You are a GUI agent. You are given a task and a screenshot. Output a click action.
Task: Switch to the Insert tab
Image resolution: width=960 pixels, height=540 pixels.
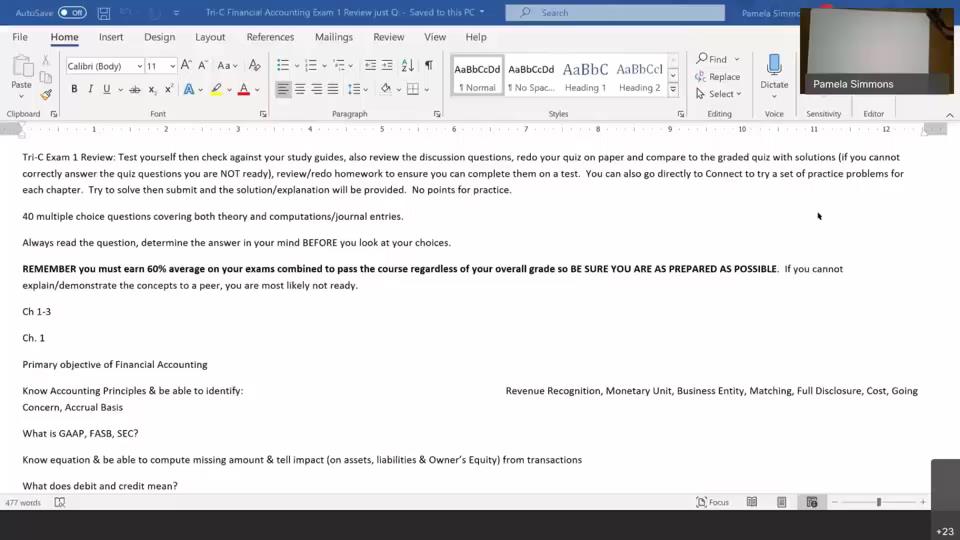[x=111, y=37]
